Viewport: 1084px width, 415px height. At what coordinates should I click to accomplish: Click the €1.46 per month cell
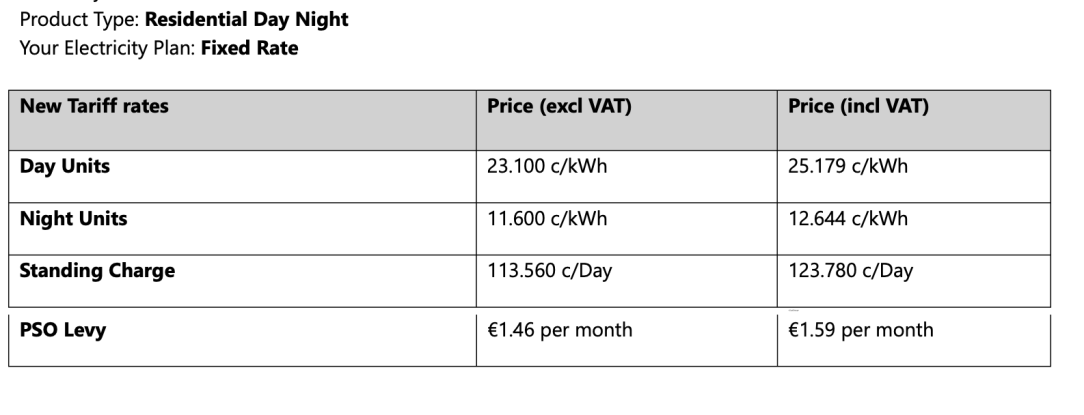click(x=626, y=337)
